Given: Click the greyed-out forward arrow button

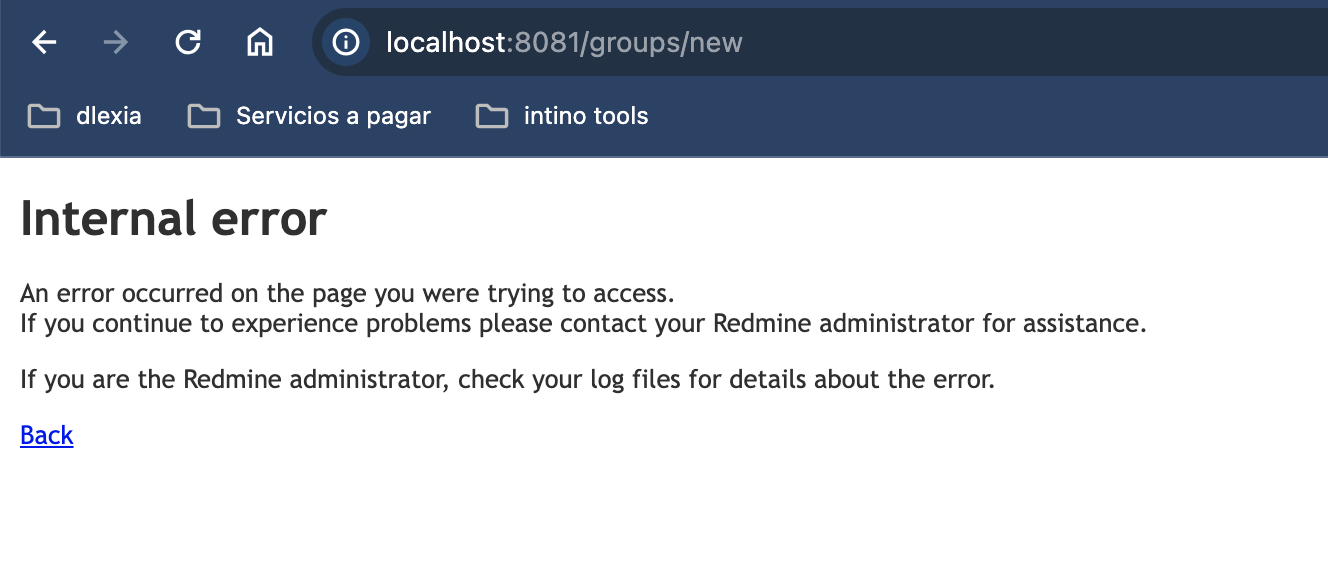Looking at the screenshot, I should coord(116,42).
